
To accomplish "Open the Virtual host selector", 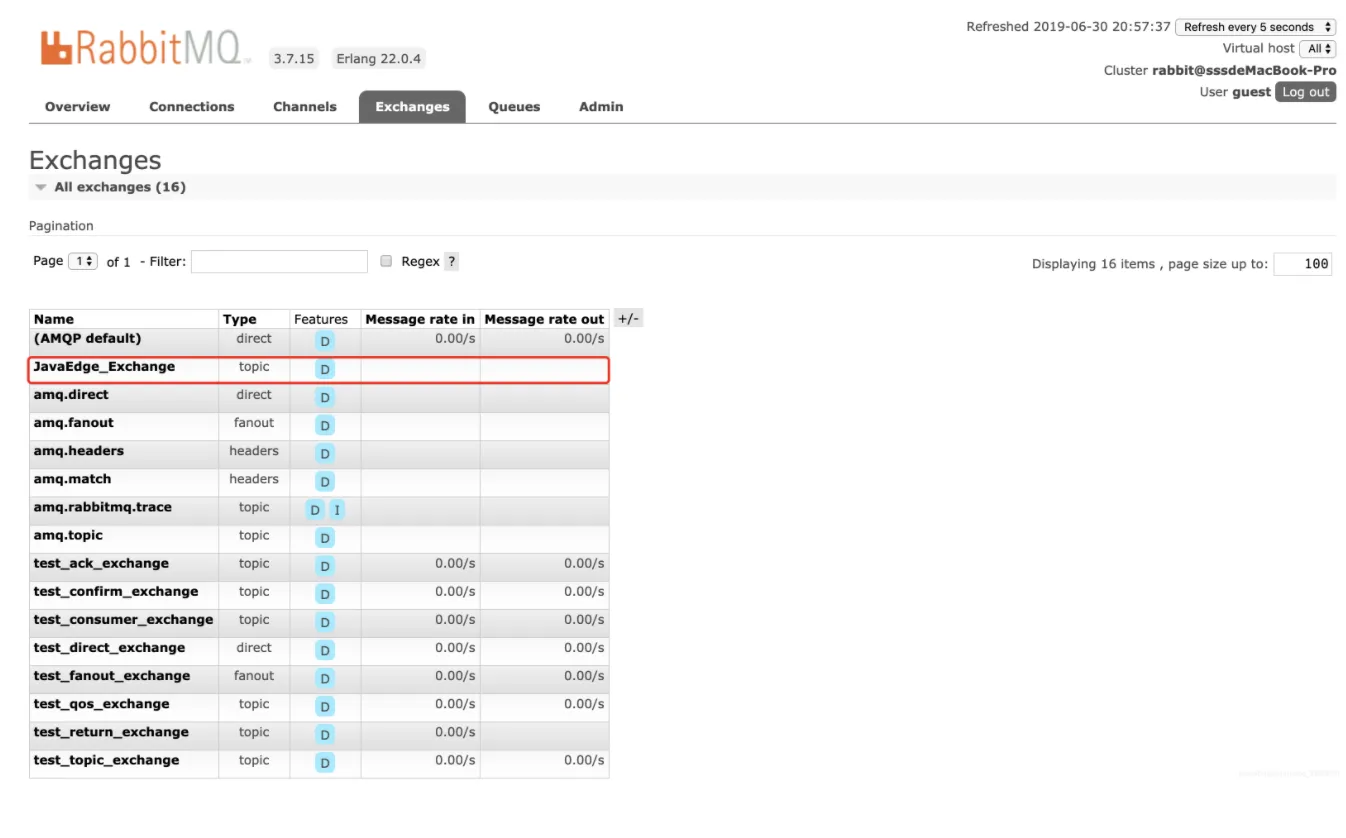I will pos(1317,48).
